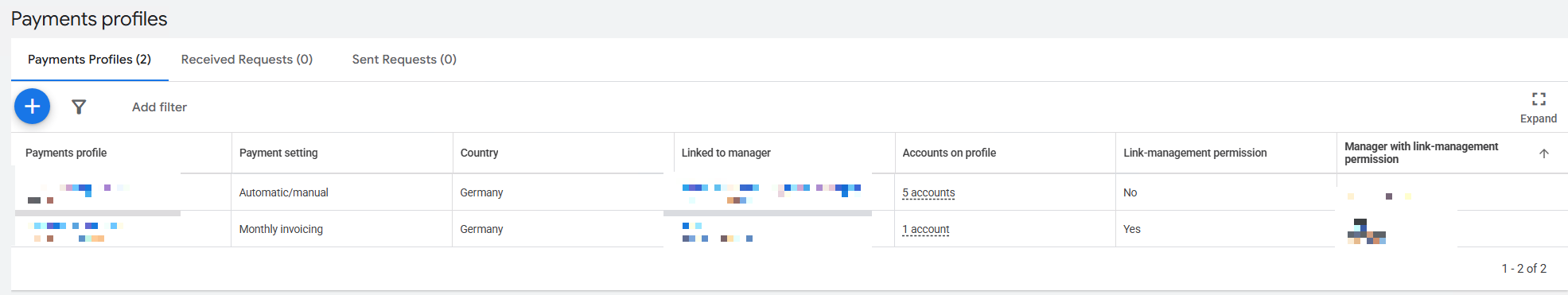This screenshot has height=295, width=1568.
Task: Open the 5 accounts link
Action: click(928, 192)
